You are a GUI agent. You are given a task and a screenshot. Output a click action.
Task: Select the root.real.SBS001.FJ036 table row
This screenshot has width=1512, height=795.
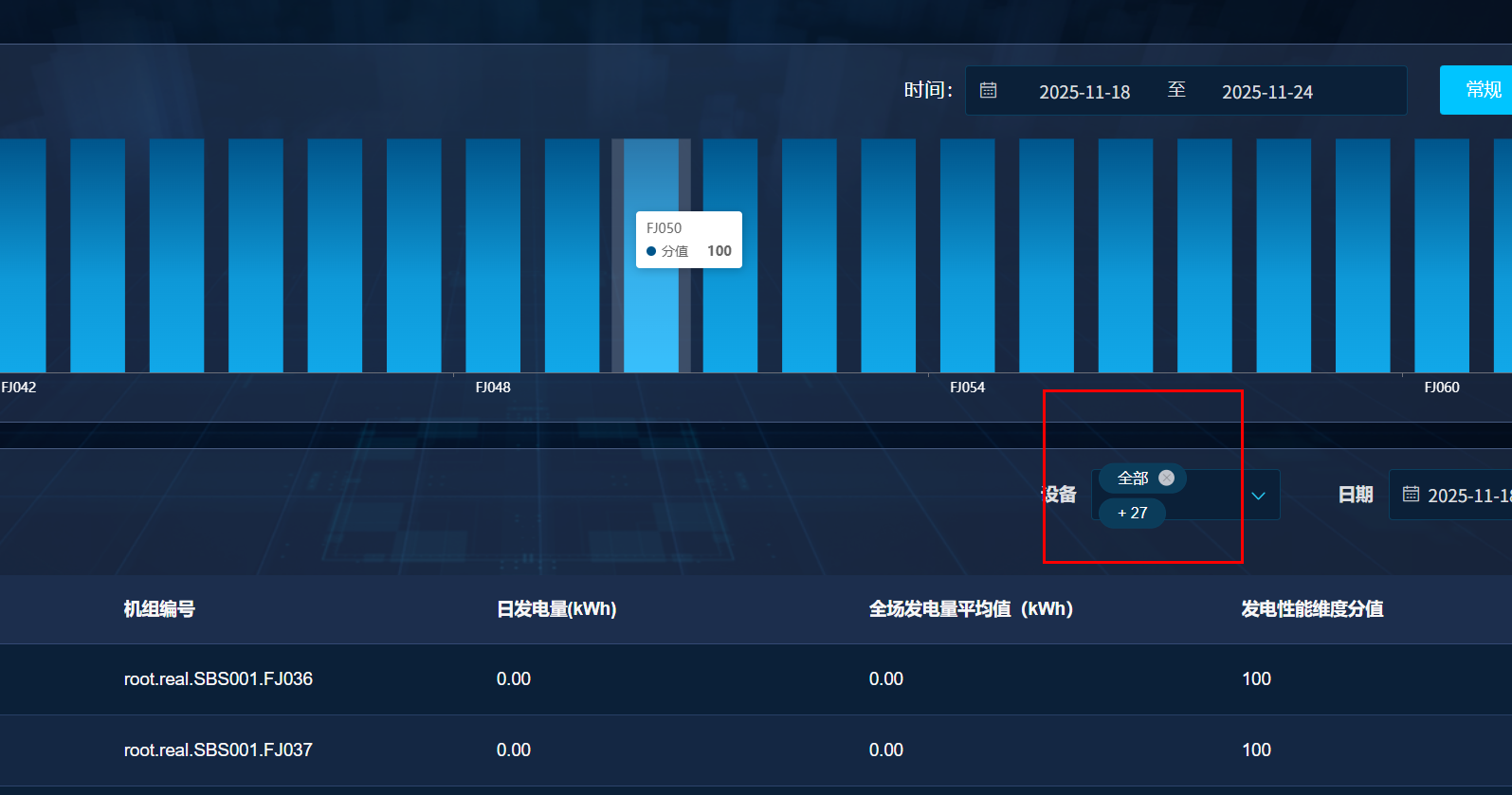tap(218, 679)
